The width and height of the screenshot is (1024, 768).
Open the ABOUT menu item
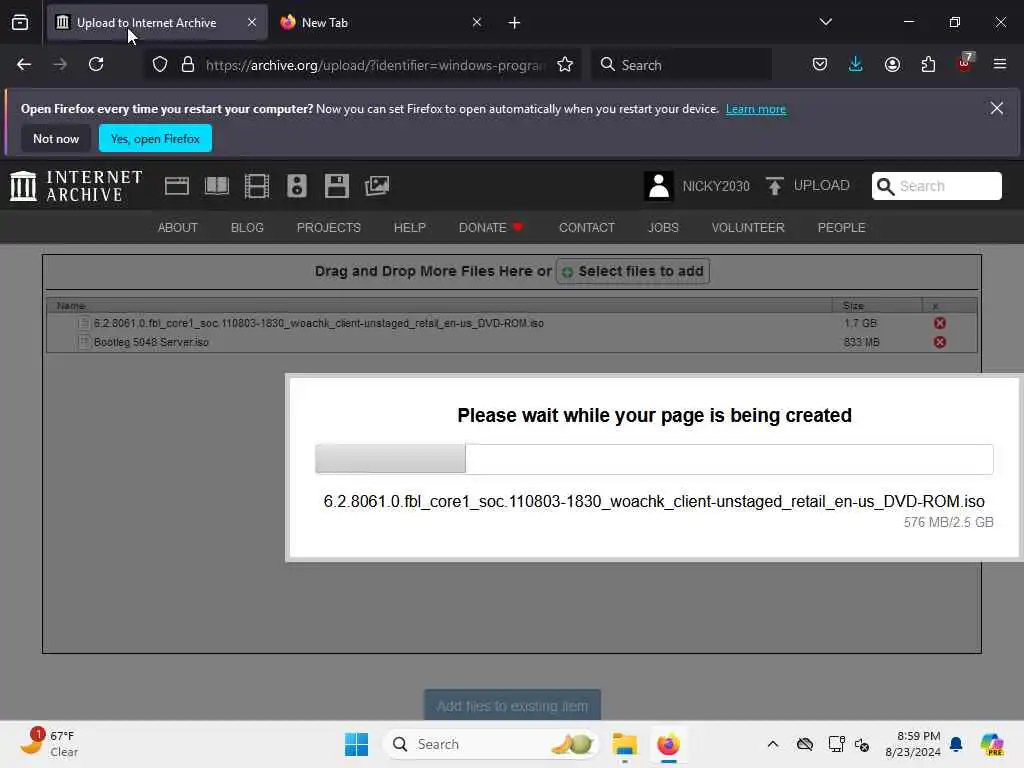click(x=178, y=228)
